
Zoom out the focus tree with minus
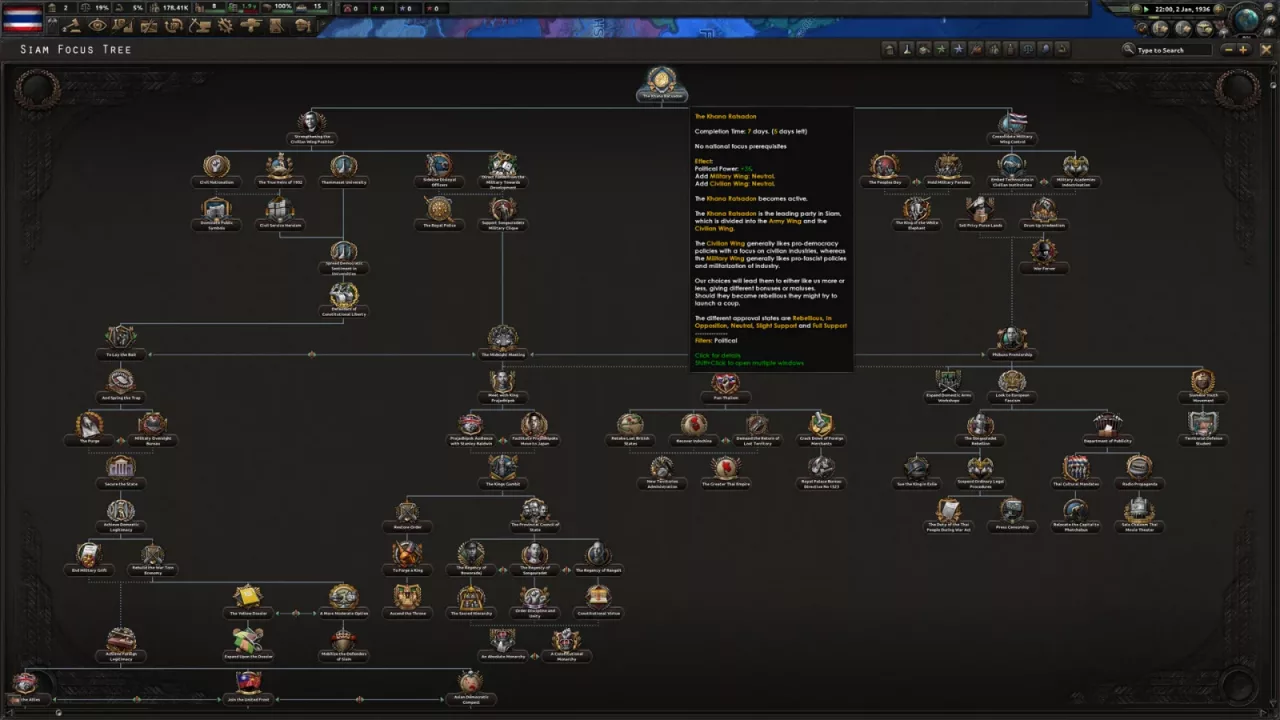coord(1228,50)
